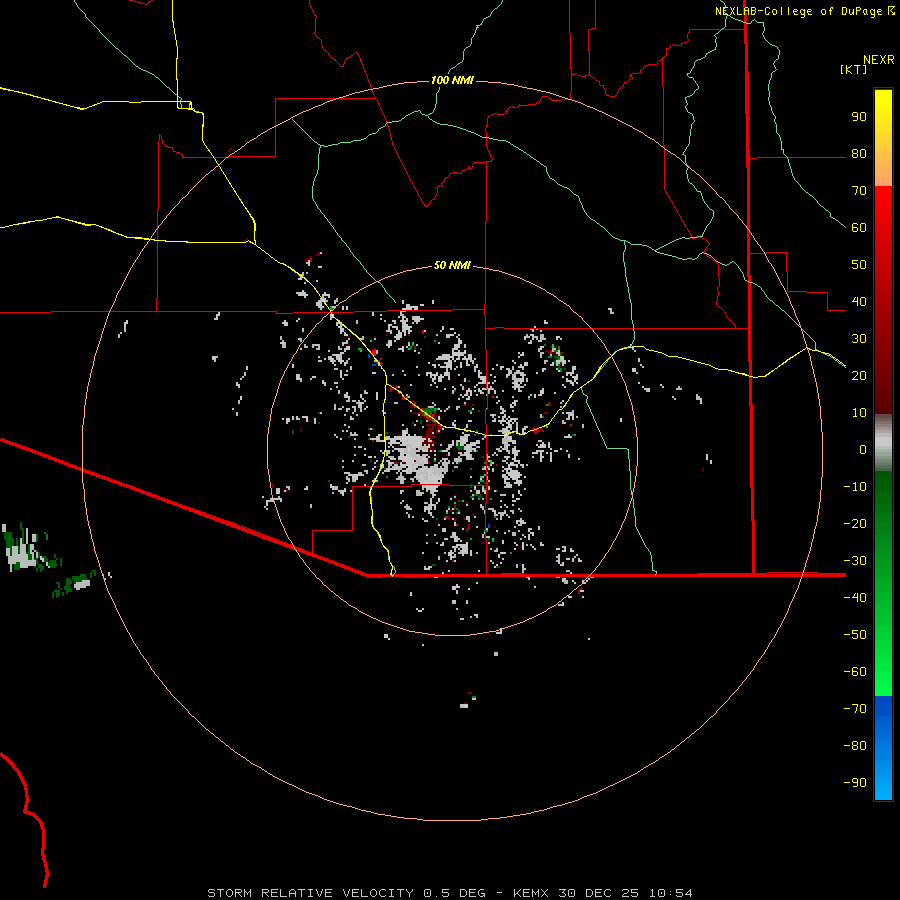Click the 50 NMI range ring label
The width and height of the screenshot is (900, 900).
coord(452,265)
